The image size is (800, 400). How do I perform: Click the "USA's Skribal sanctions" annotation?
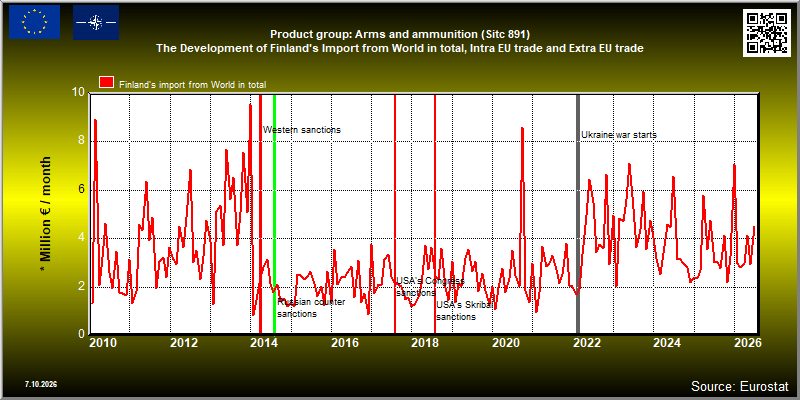click(x=464, y=311)
